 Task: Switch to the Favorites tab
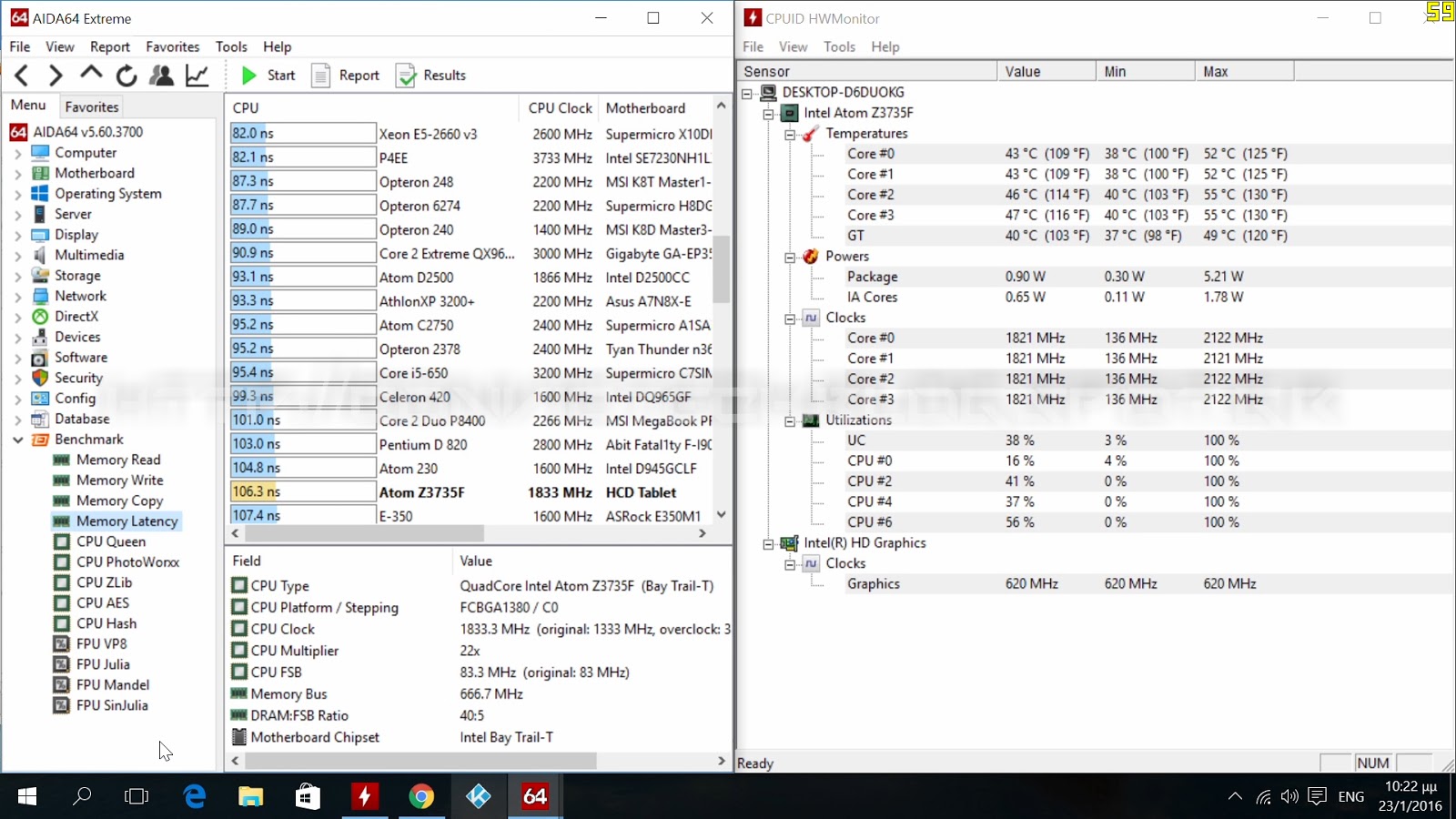tap(92, 106)
